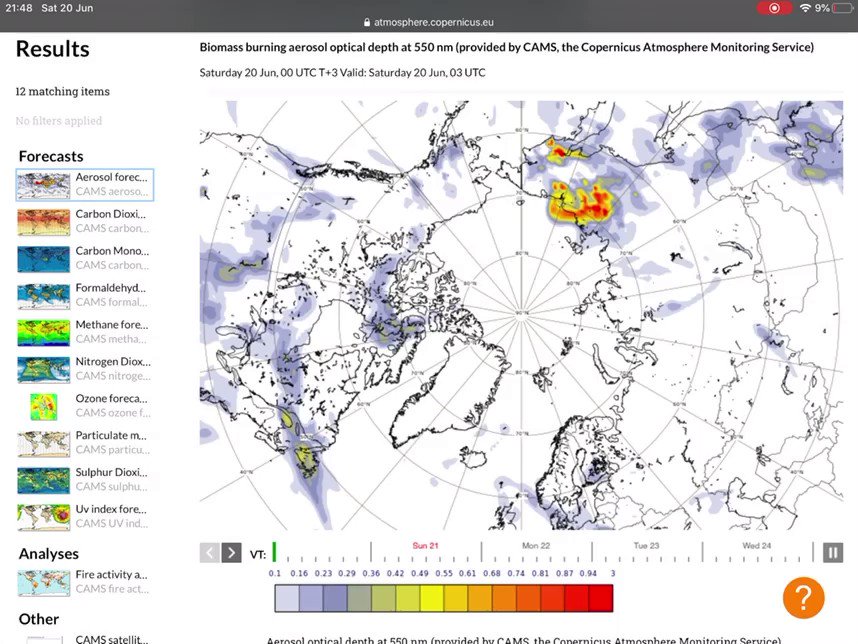858x644 pixels.
Task: Open the Particulate matter forecast thumbnail
Action: tap(44, 443)
